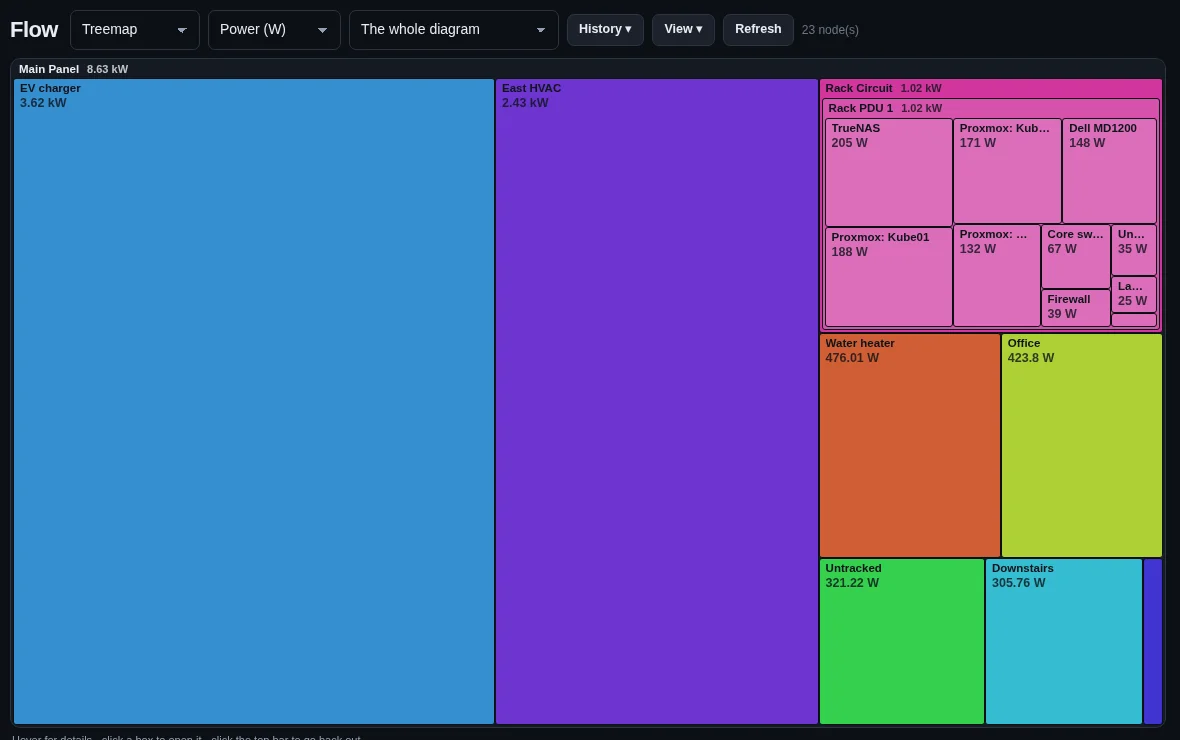Open the Firewall 39 W box
The width and height of the screenshot is (1180, 740).
[1075, 308]
